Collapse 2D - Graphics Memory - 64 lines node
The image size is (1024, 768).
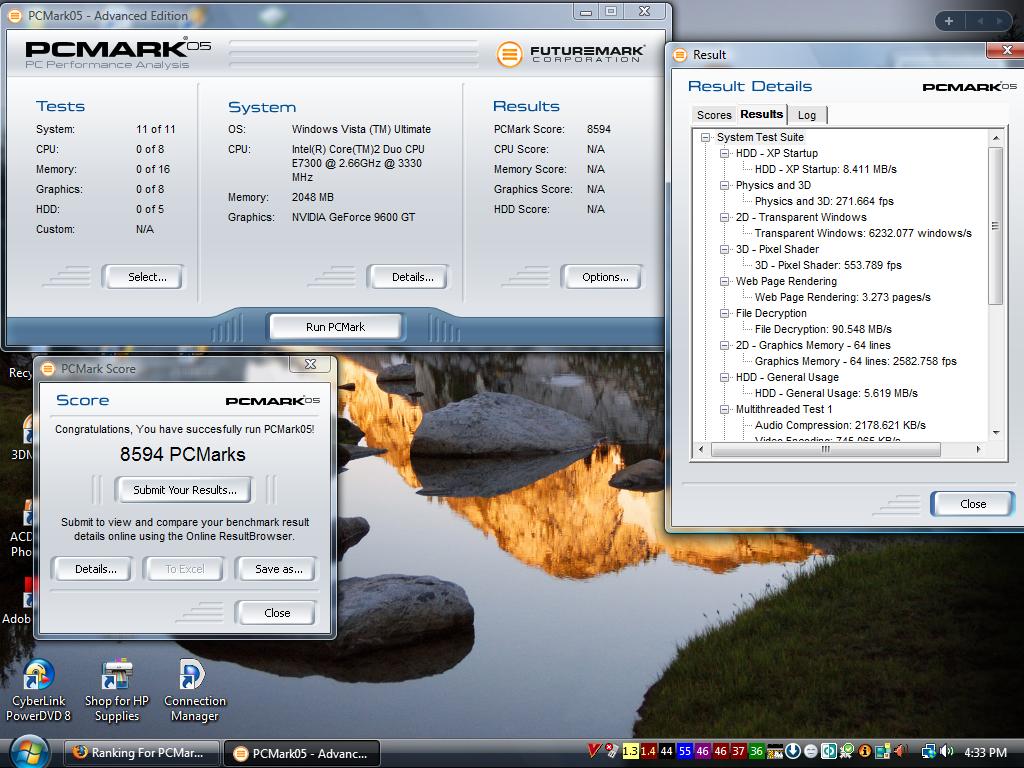coord(724,345)
